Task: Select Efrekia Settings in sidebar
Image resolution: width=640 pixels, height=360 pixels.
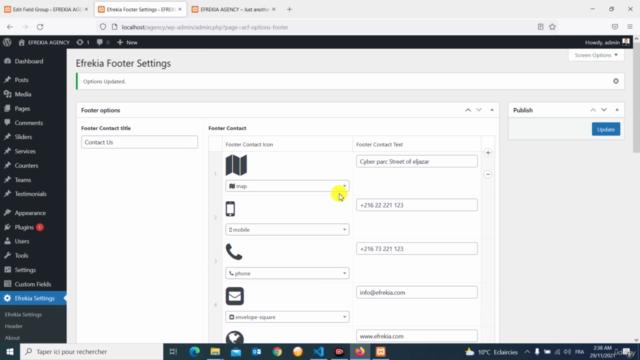Action: 34,298
